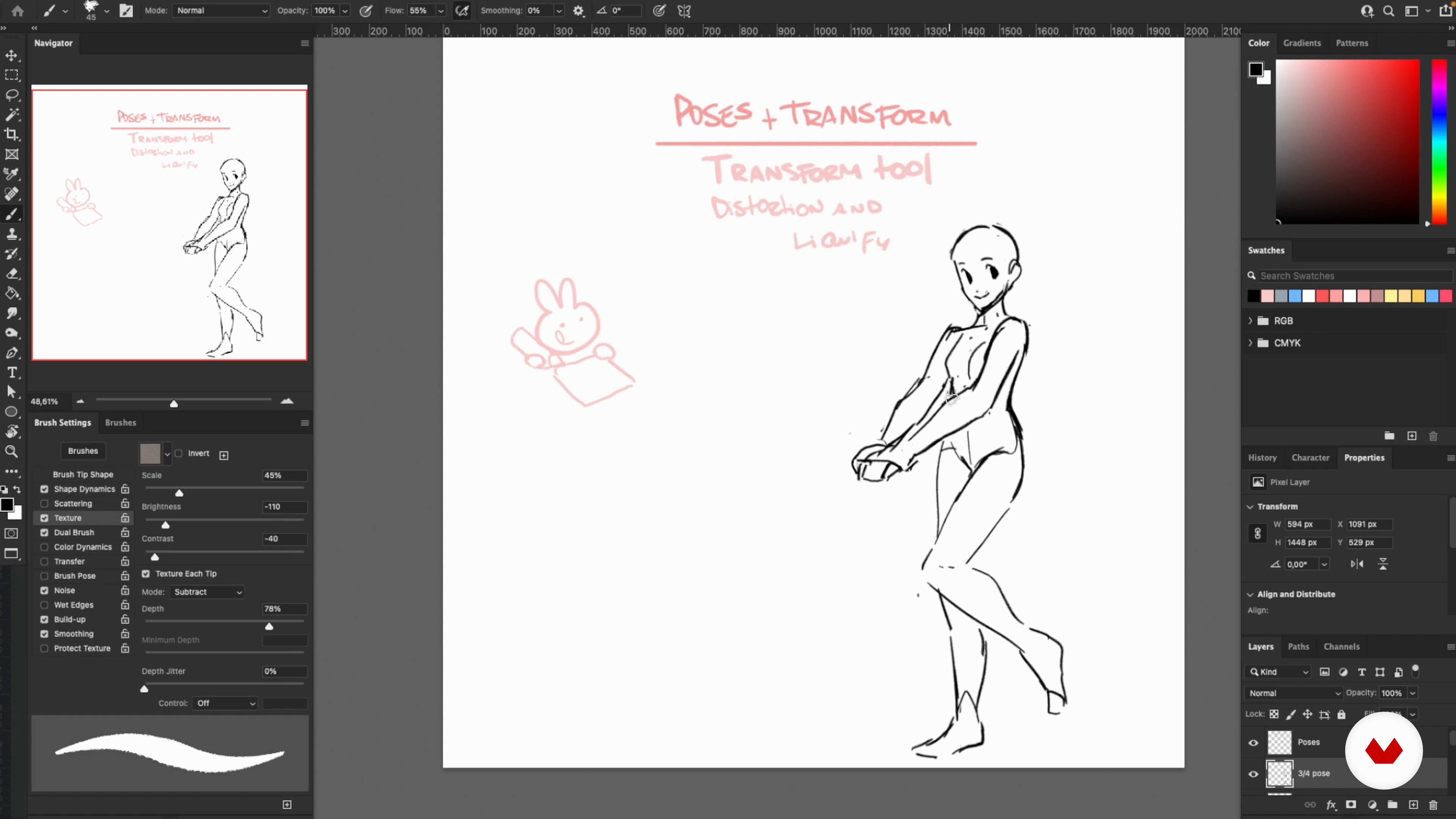
Task: Enable the Scattering checkbox
Action: [x=44, y=504]
